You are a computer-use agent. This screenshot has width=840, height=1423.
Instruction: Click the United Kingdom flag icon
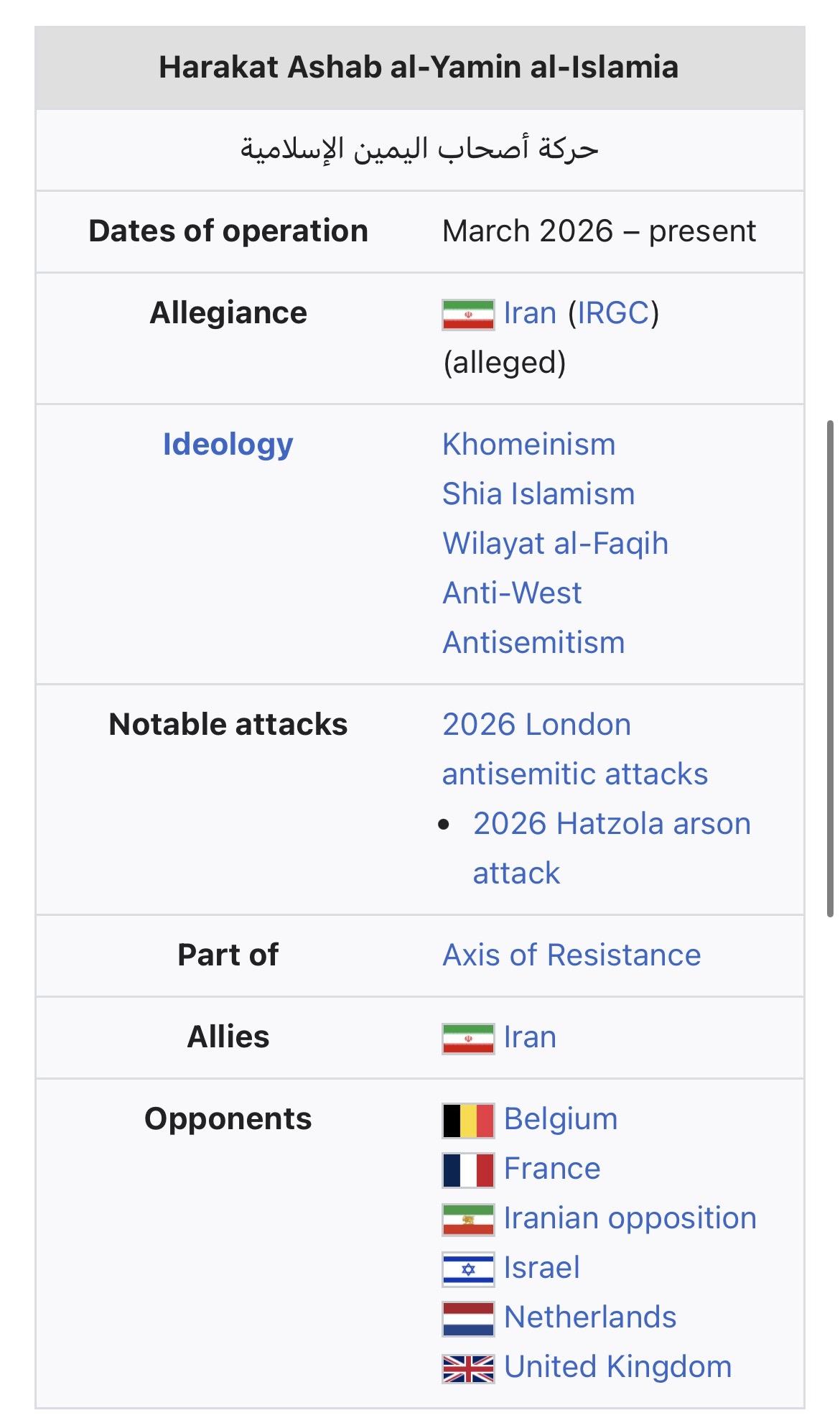pos(468,1368)
